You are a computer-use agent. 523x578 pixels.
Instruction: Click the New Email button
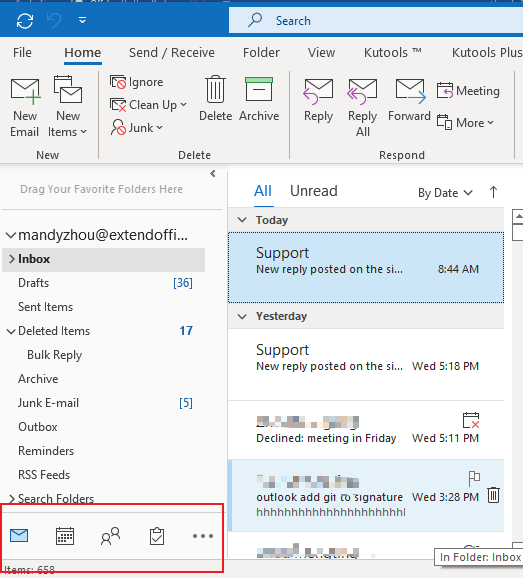(25, 107)
